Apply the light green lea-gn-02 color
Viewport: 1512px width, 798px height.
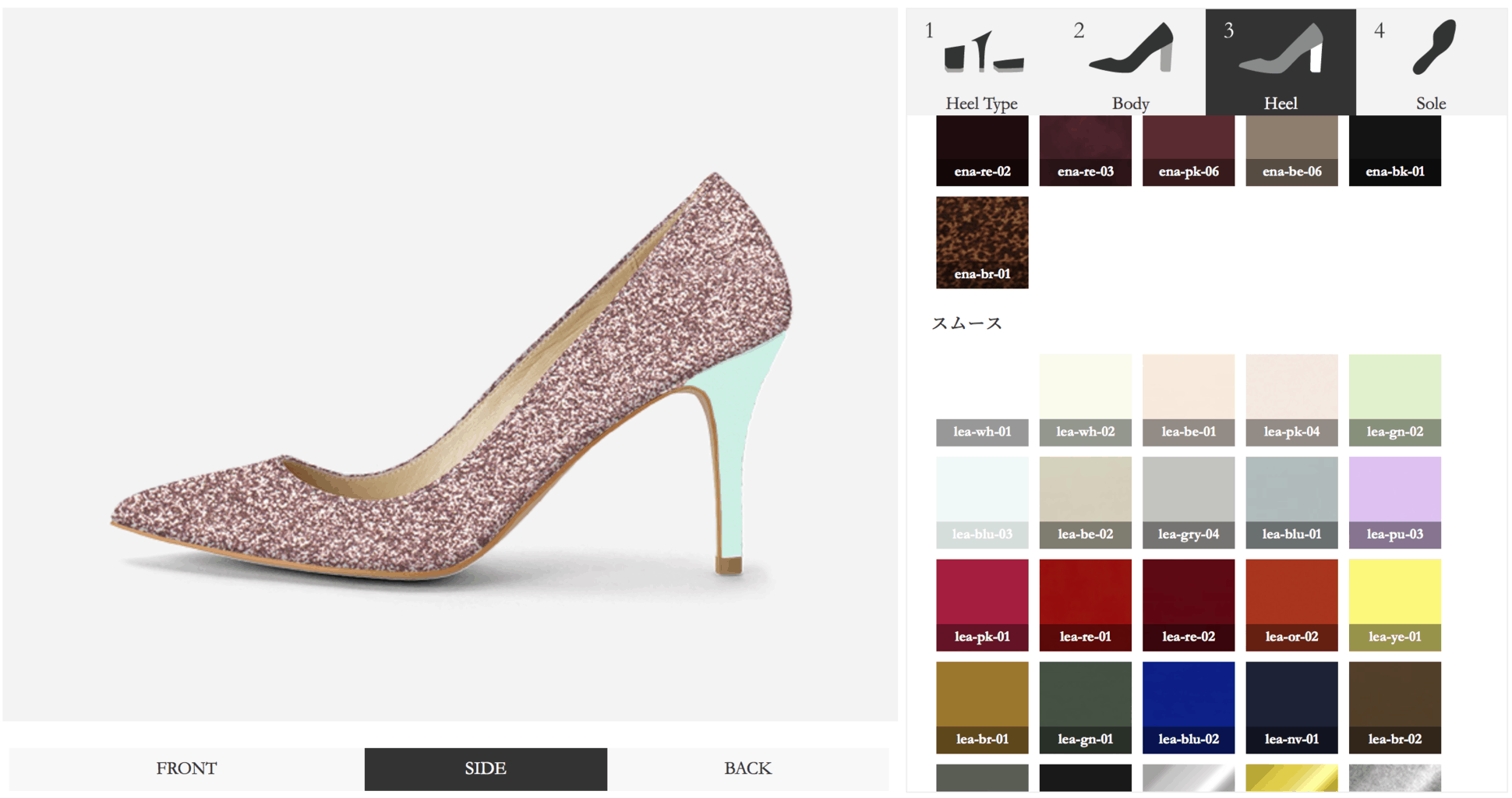point(1394,399)
